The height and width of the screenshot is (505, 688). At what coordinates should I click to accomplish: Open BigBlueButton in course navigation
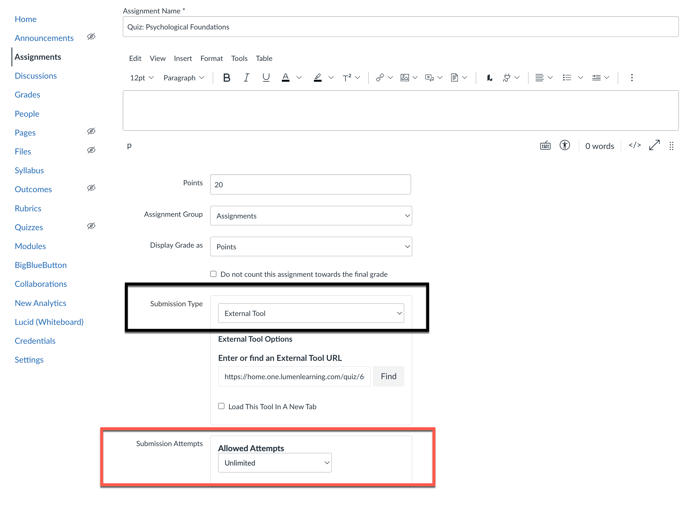pyautogui.click(x=41, y=265)
